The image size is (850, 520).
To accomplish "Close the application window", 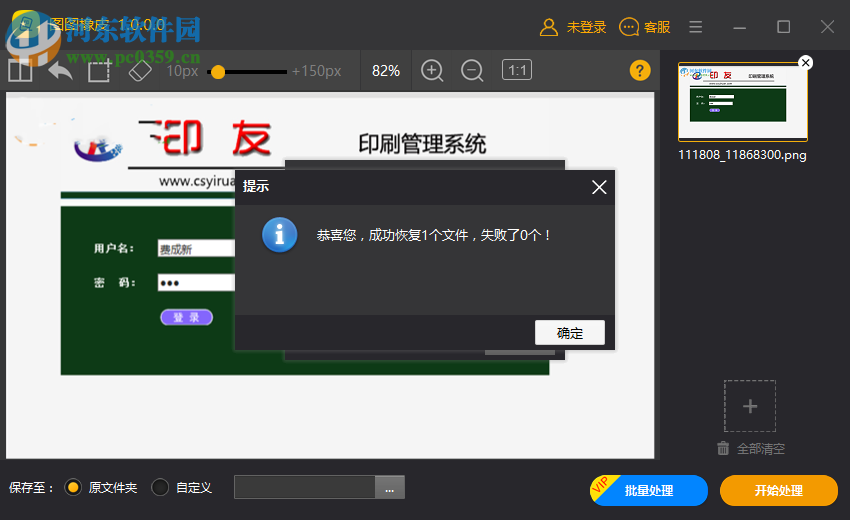I will click(827, 27).
